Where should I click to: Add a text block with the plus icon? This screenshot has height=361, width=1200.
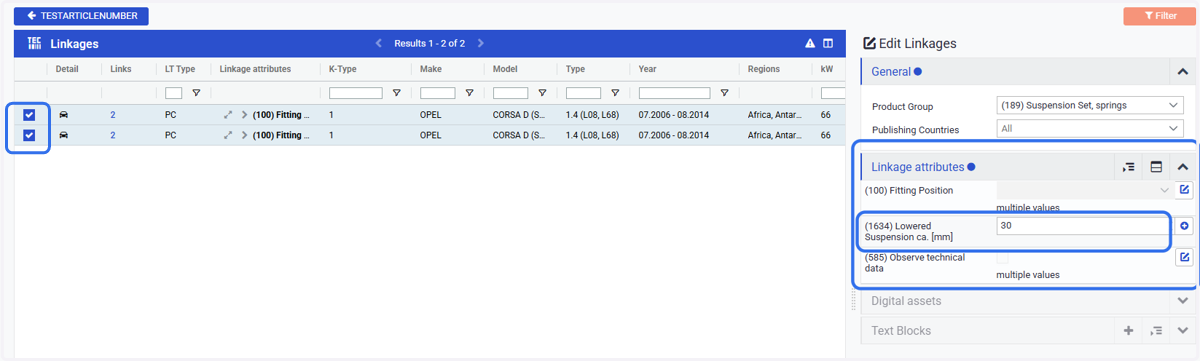click(1128, 330)
